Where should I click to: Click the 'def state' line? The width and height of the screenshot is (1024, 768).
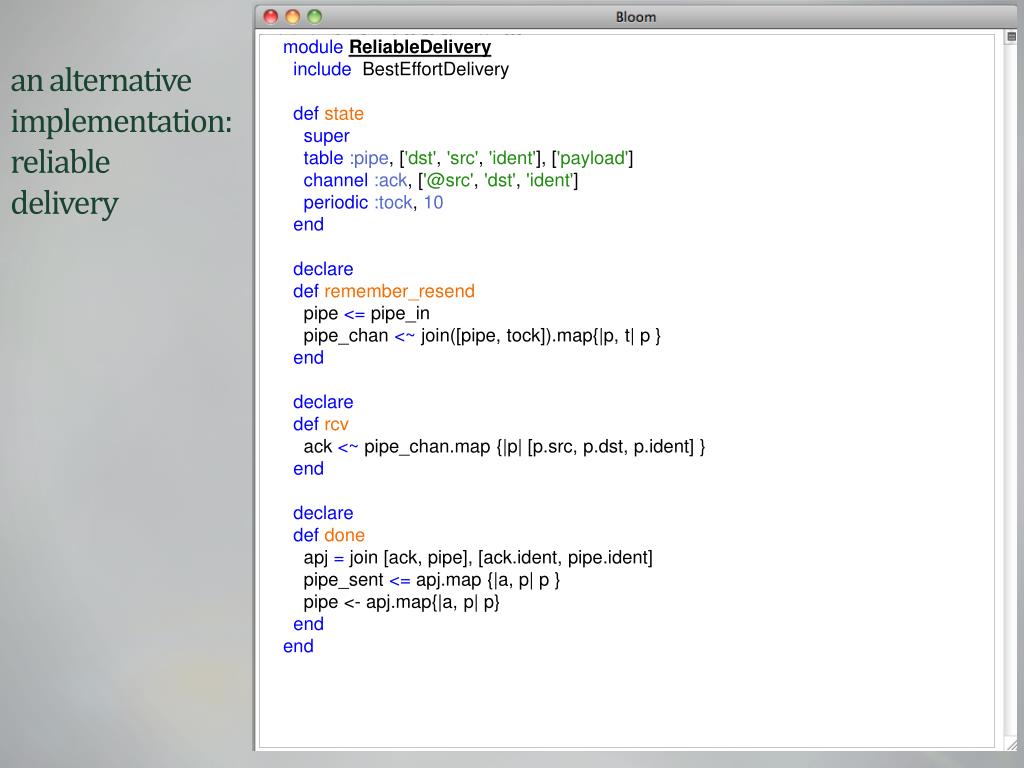(328, 114)
